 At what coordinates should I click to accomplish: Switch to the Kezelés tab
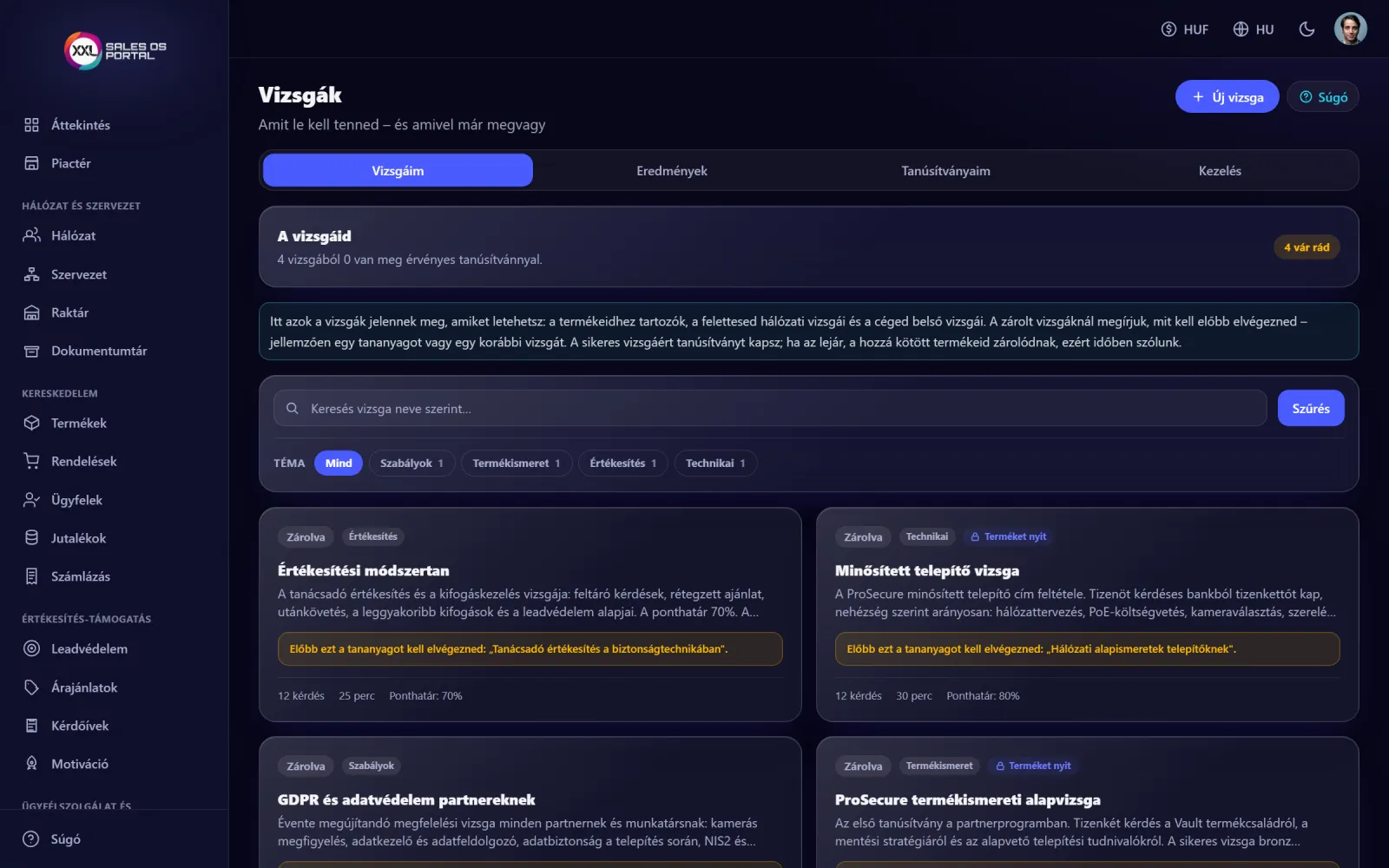click(1220, 170)
